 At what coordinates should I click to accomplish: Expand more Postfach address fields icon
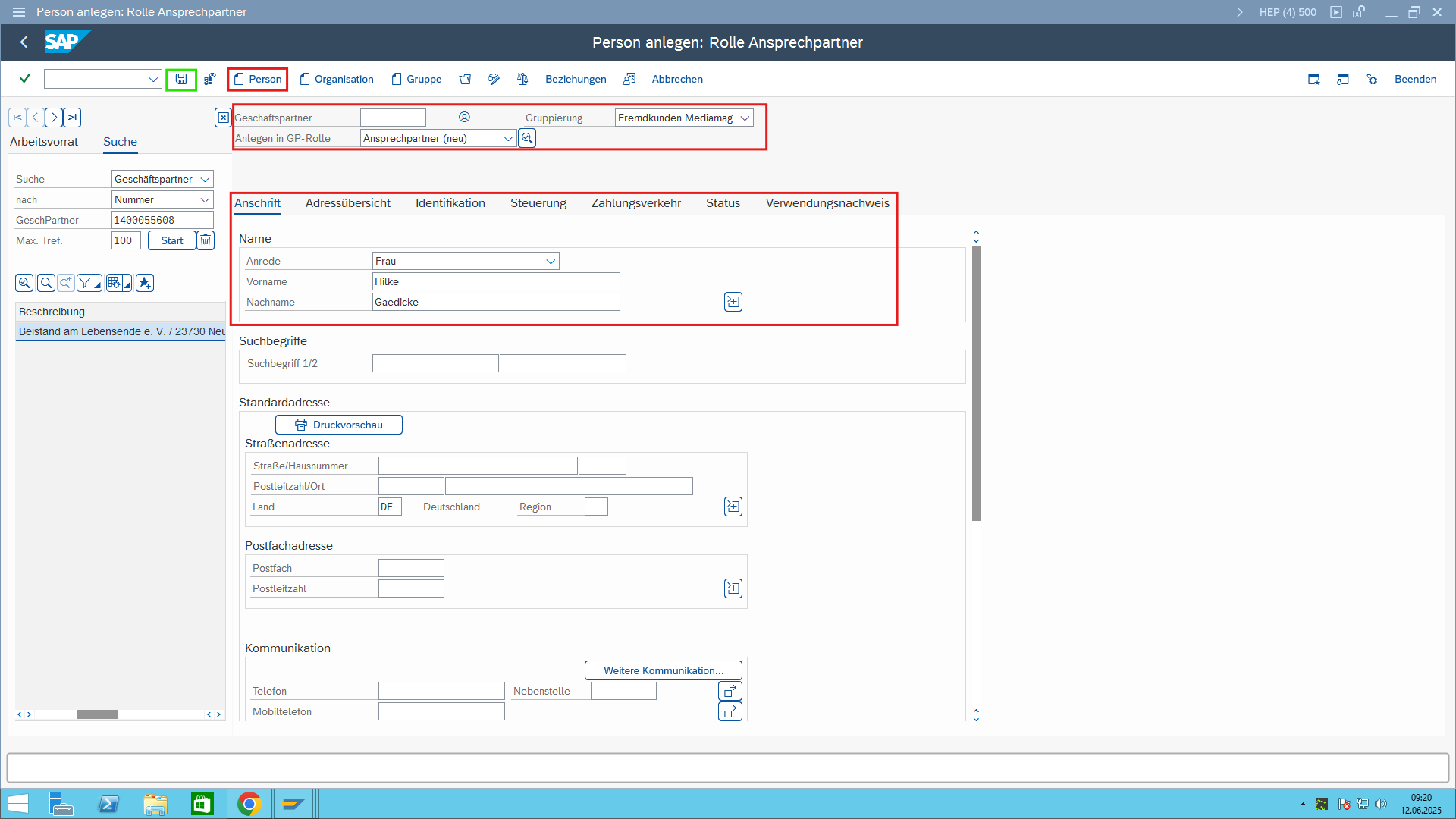tap(733, 588)
